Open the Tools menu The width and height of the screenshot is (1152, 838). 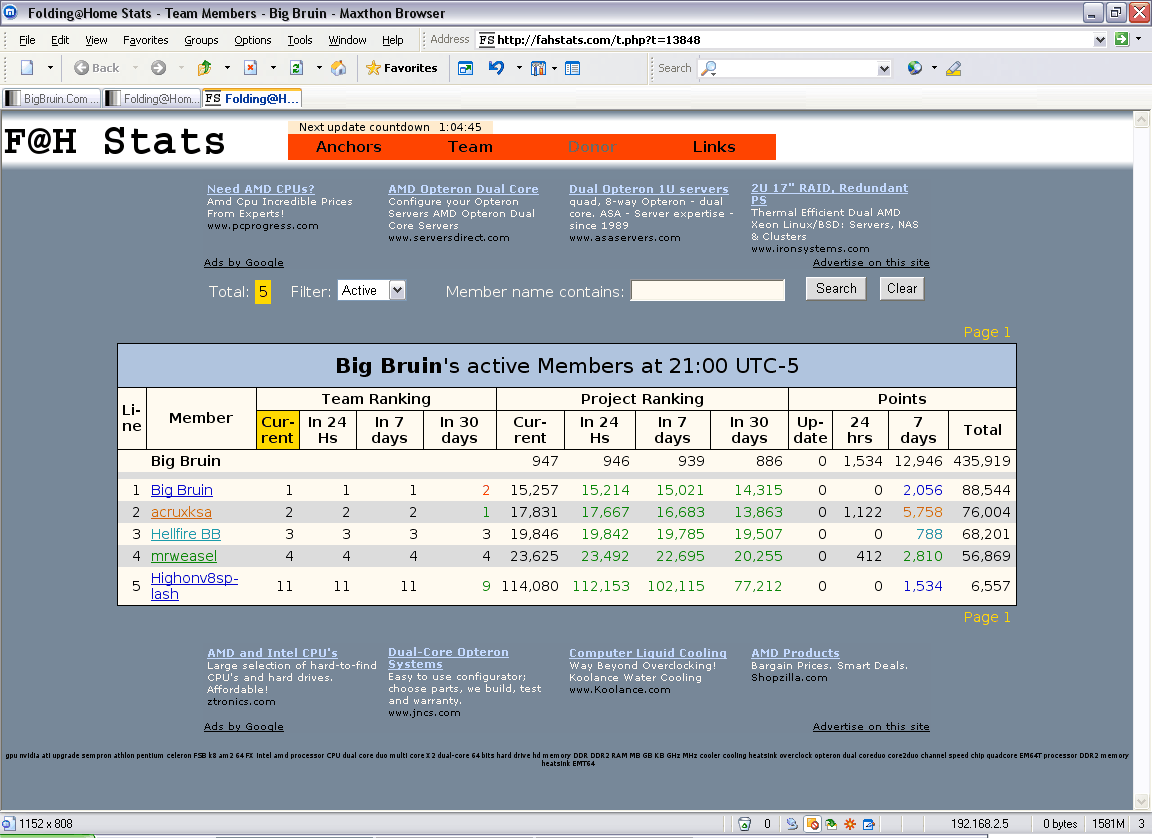click(300, 40)
